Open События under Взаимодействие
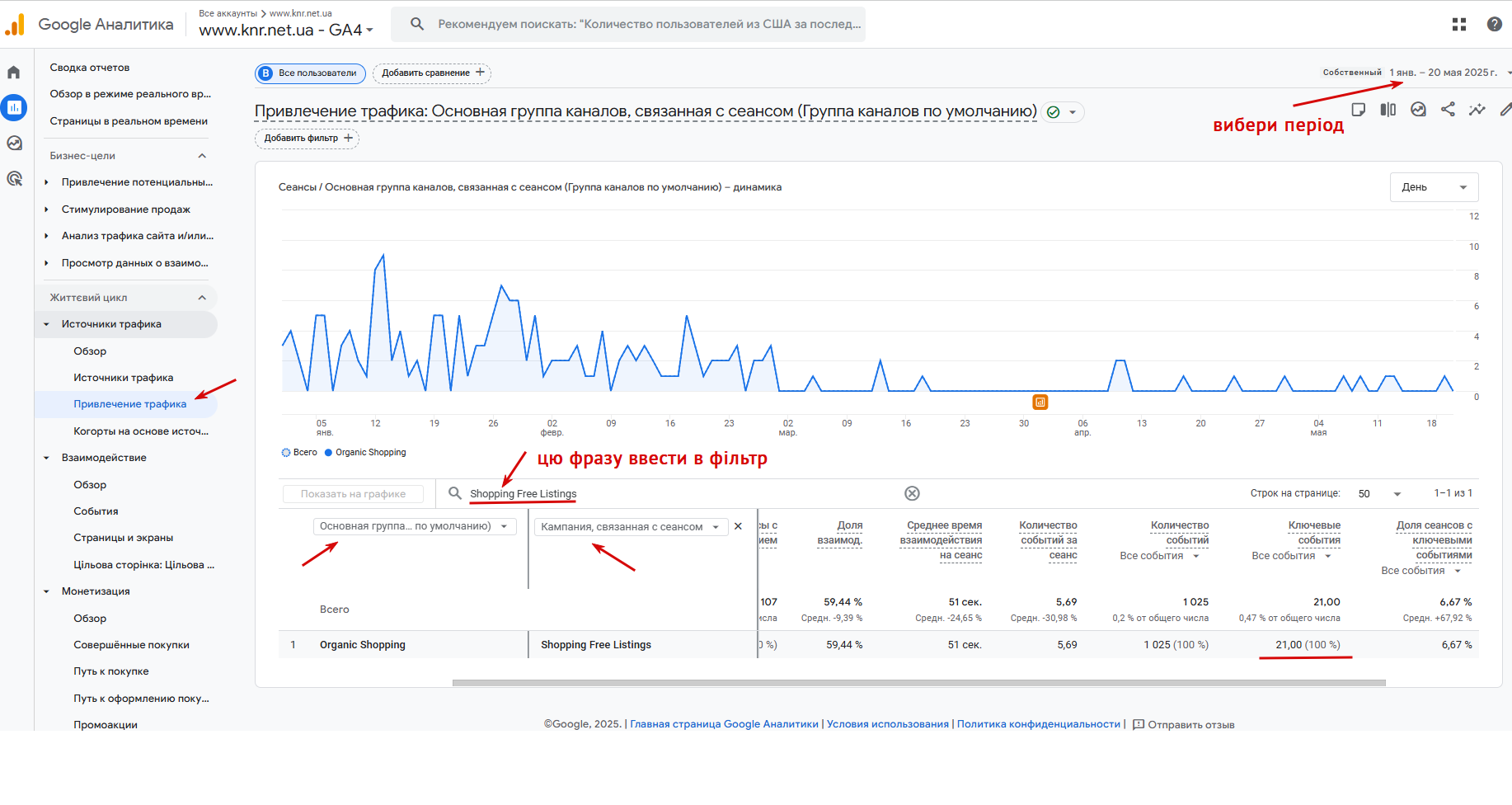 point(96,511)
